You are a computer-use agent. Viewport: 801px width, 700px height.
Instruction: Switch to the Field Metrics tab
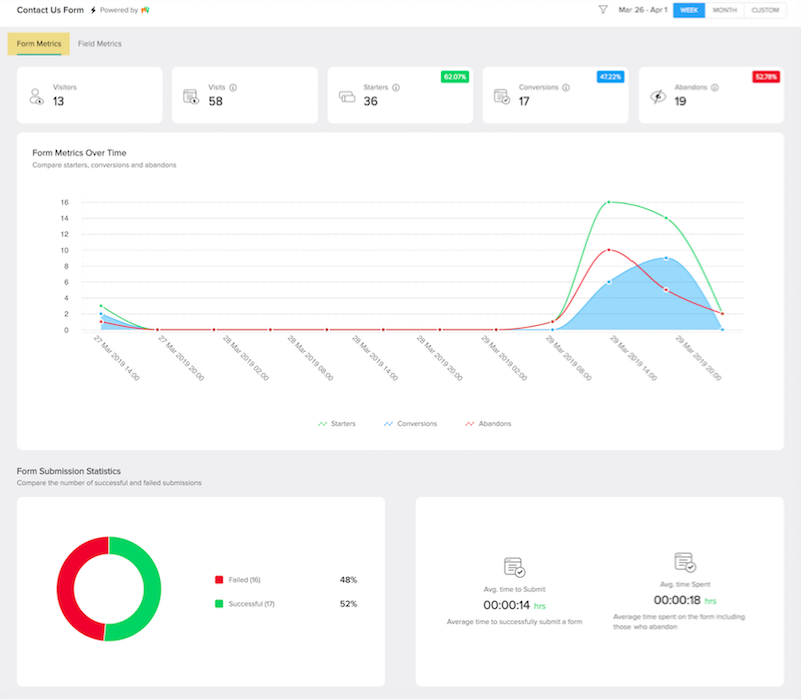click(100, 44)
